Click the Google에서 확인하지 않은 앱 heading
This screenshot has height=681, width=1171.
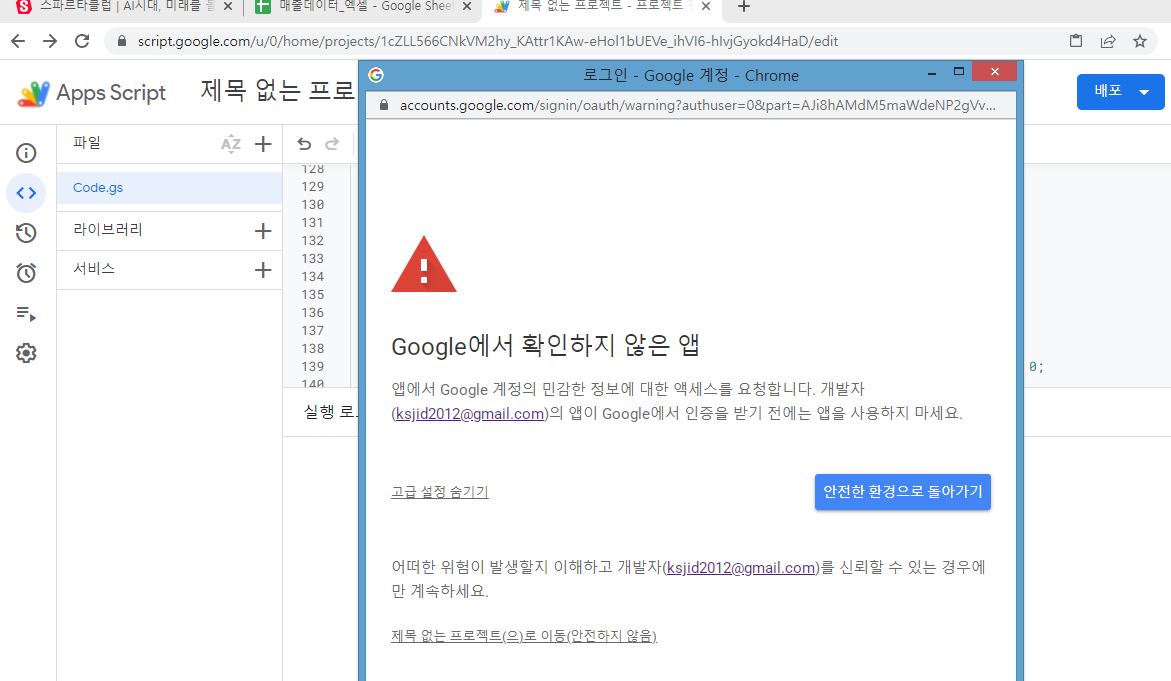(546, 346)
